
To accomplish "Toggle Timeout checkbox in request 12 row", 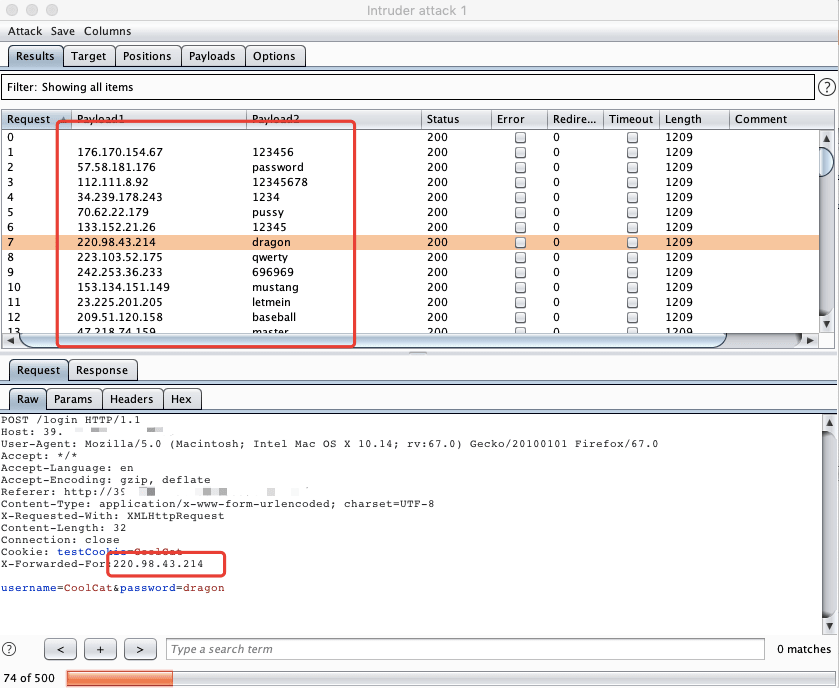I will pyautogui.click(x=632, y=317).
